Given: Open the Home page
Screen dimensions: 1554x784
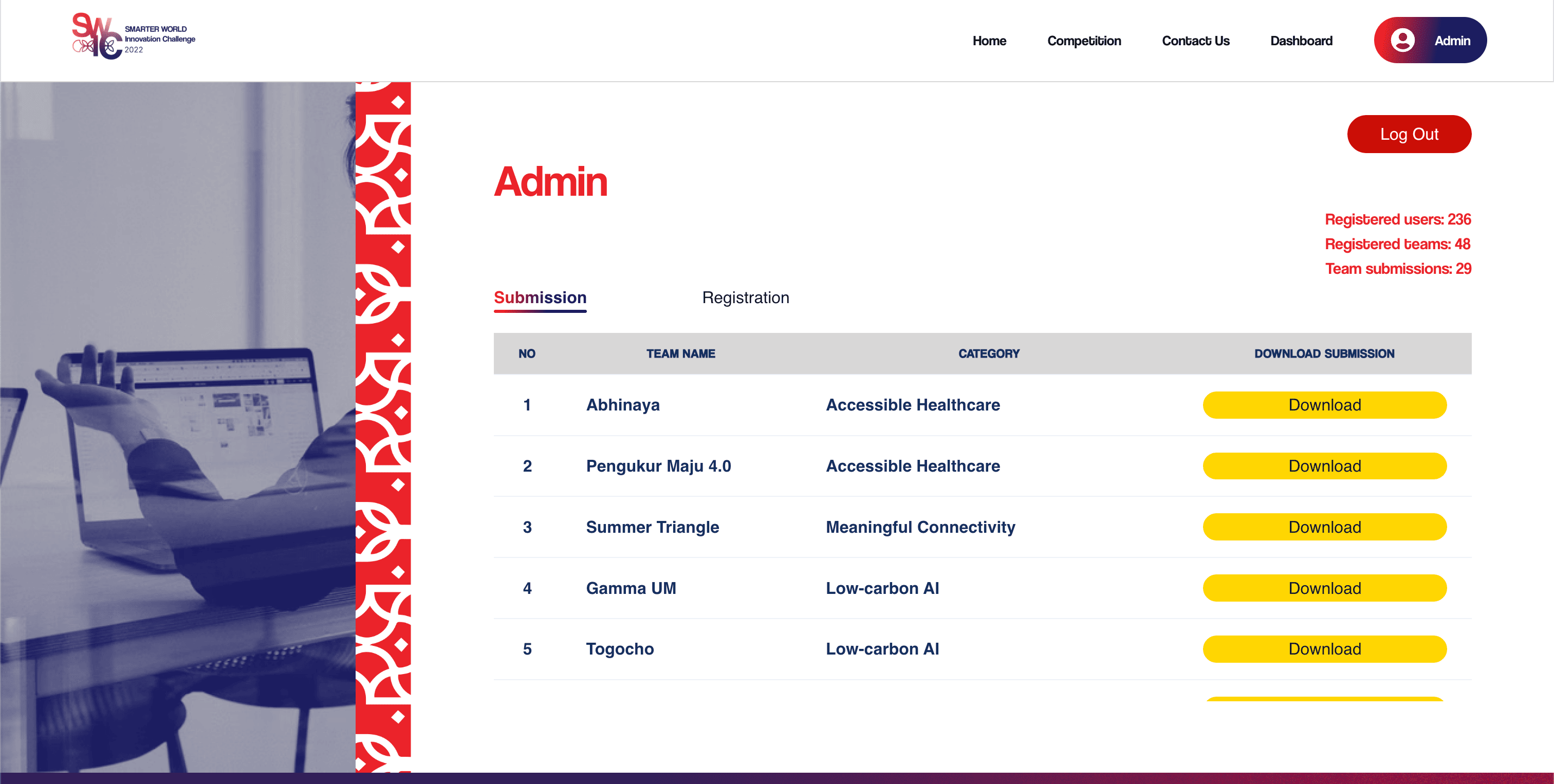Looking at the screenshot, I should pos(989,41).
